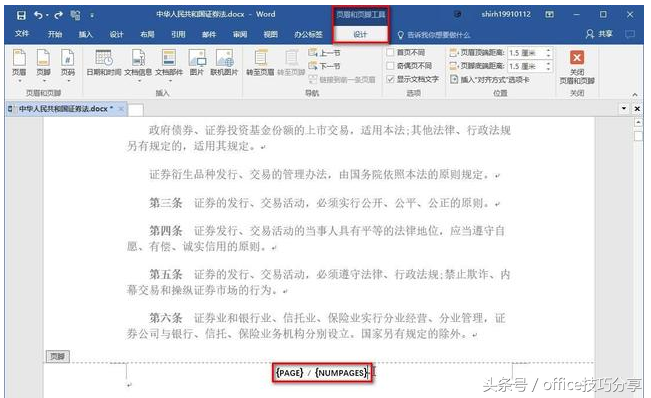Increase 页眉顶端距离 with up arrow

point(548,50)
